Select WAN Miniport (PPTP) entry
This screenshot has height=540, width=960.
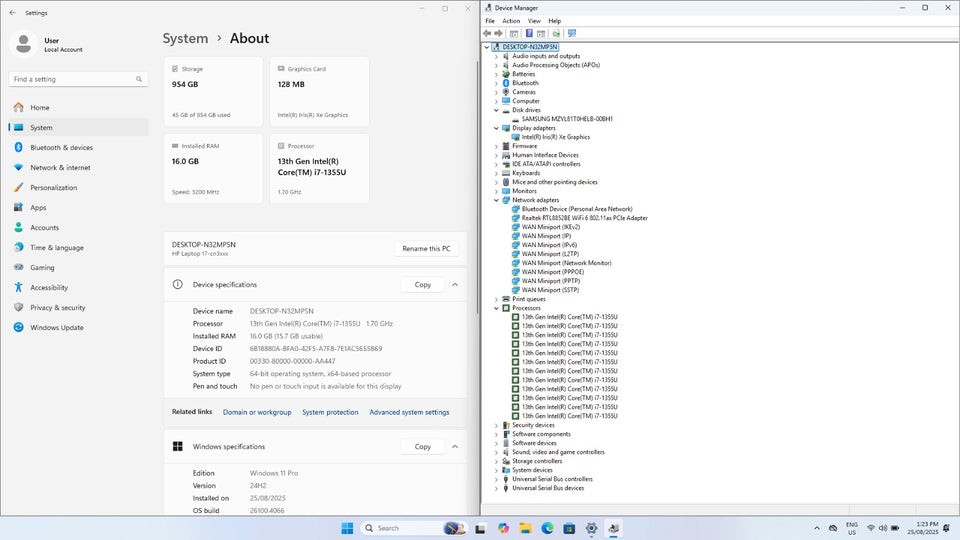(550, 281)
